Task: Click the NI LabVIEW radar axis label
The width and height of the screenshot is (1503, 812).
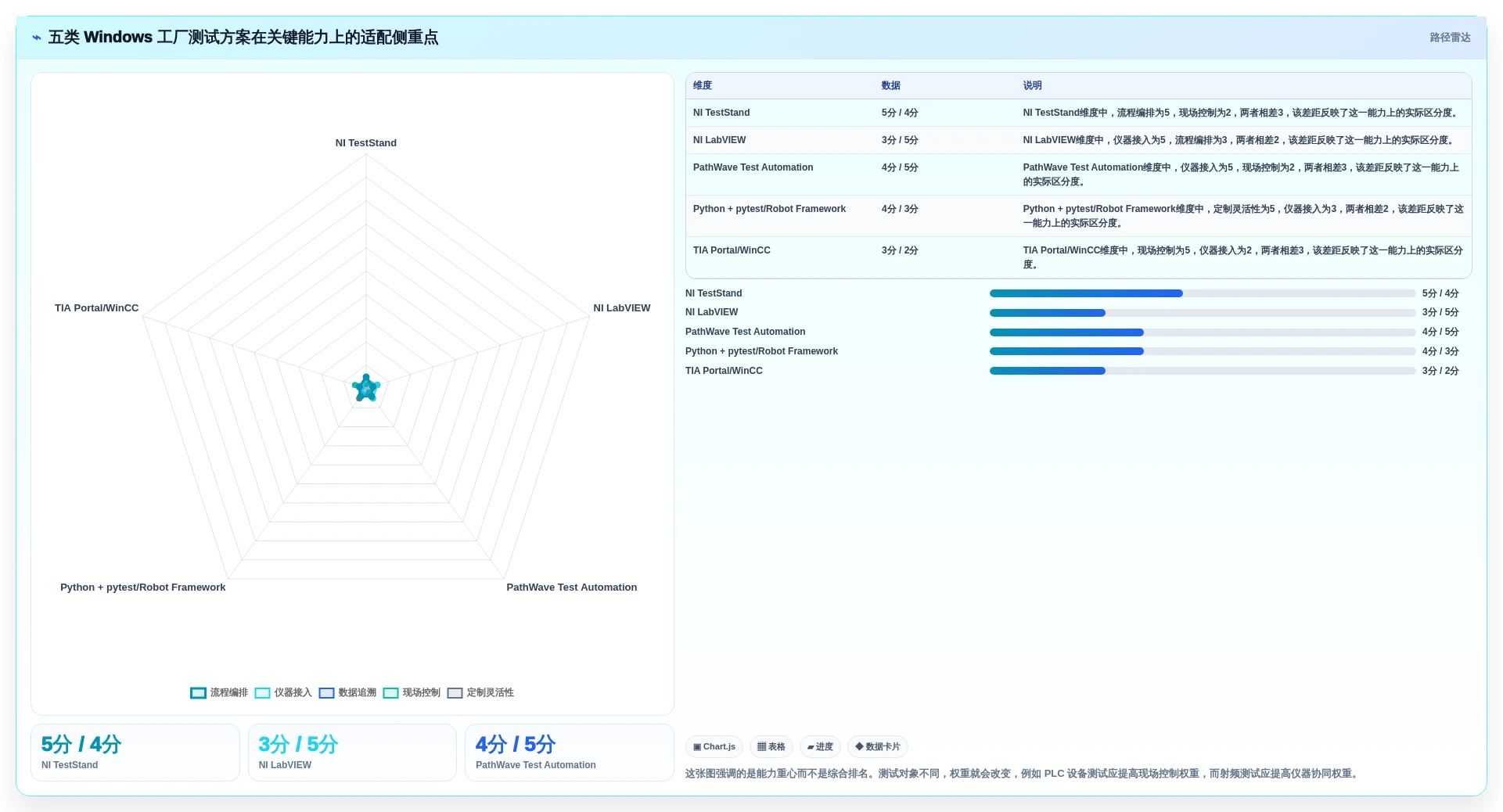Action: pyautogui.click(x=622, y=308)
